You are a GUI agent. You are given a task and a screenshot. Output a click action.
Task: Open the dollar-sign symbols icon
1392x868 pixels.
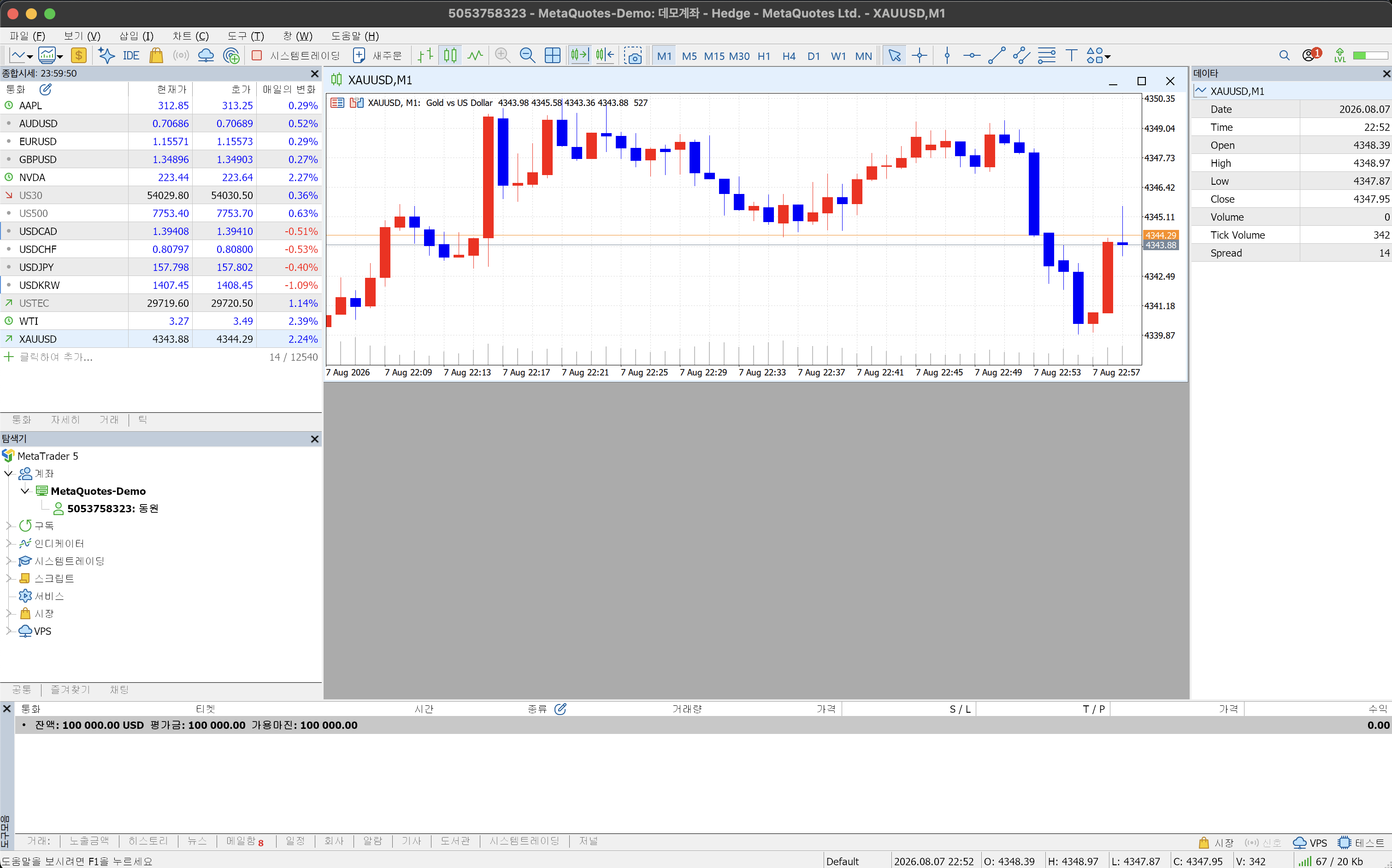pos(78,56)
